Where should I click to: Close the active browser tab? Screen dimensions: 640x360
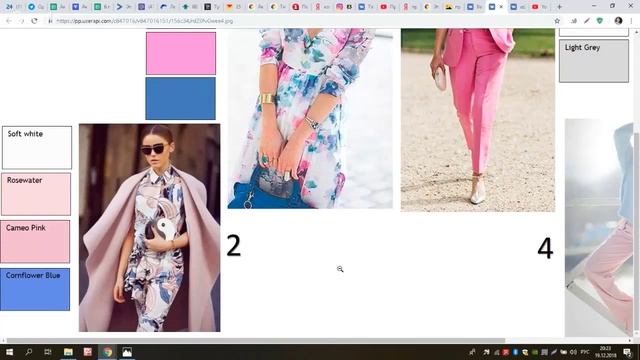(x=501, y=7)
